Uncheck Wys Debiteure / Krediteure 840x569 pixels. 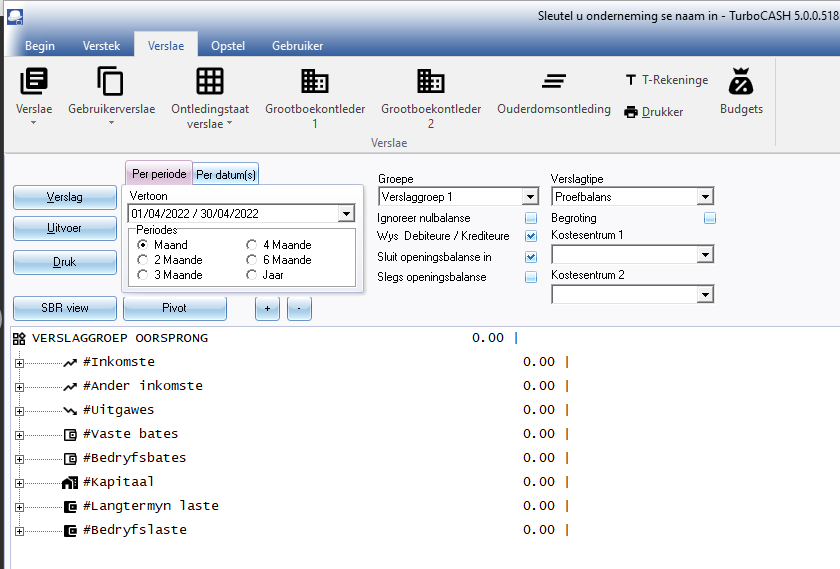(531, 237)
